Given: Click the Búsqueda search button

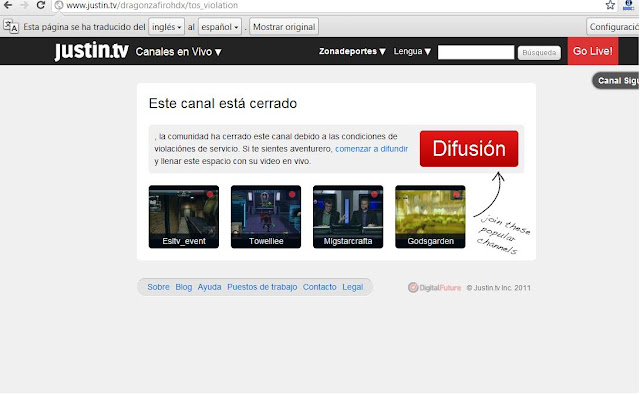Looking at the screenshot, I should tap(539, 53).
